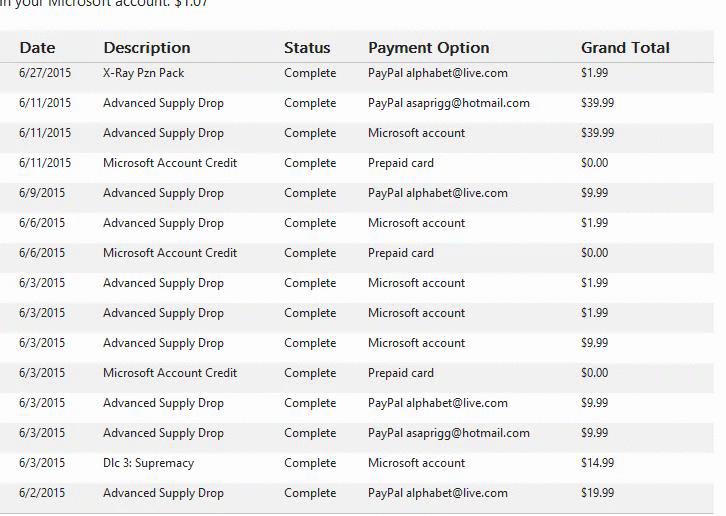
Task: Click PayPal asaprigg@hotmail.com in the $39.99 row
Action: 448,103
